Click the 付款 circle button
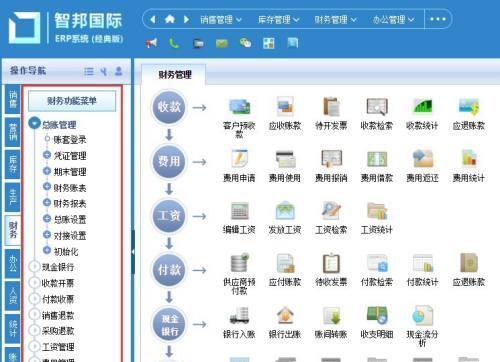500x362 pixels. coord(169,270)
